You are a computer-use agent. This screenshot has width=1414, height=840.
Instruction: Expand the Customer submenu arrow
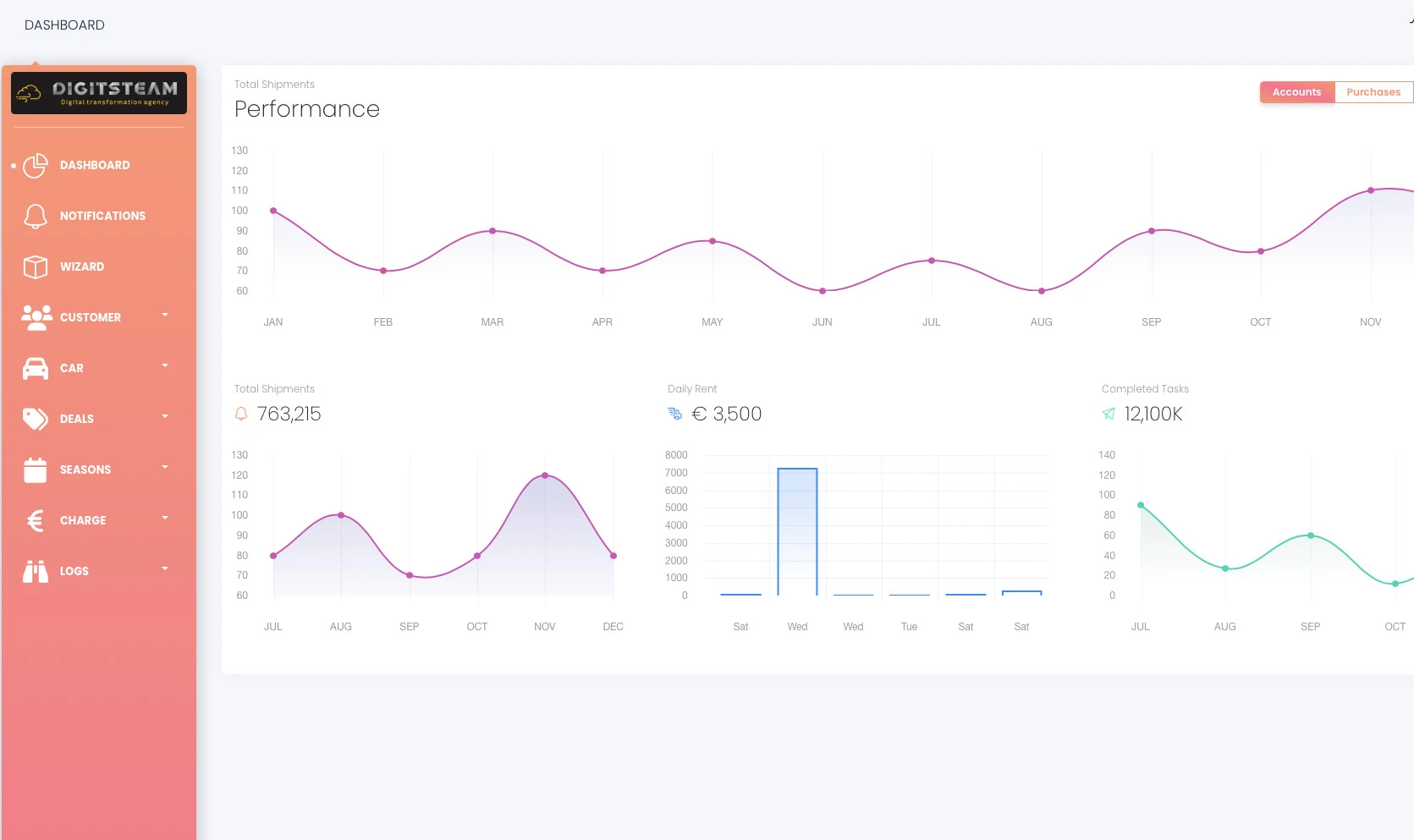click(x=165, y=315)
